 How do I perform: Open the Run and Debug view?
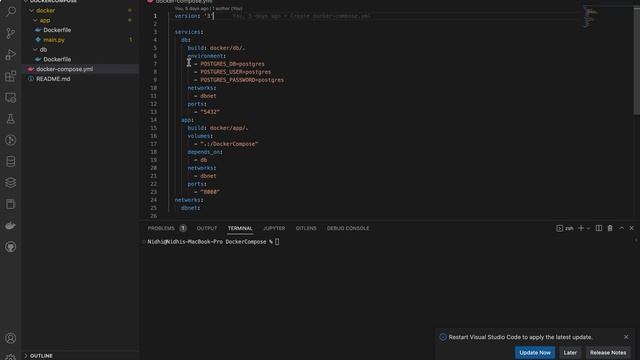(x=11, y=54)
